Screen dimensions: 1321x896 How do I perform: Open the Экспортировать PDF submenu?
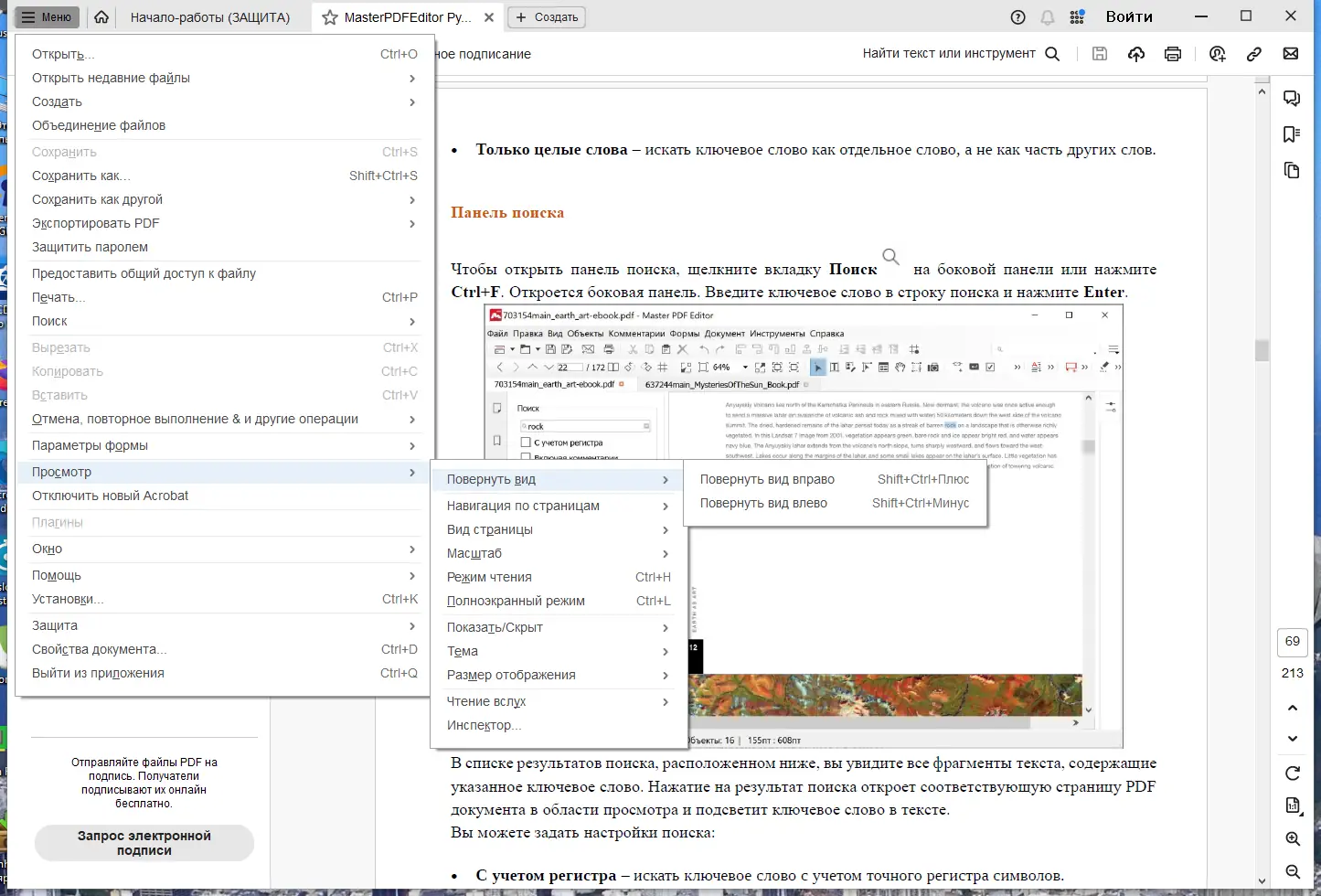96,223
